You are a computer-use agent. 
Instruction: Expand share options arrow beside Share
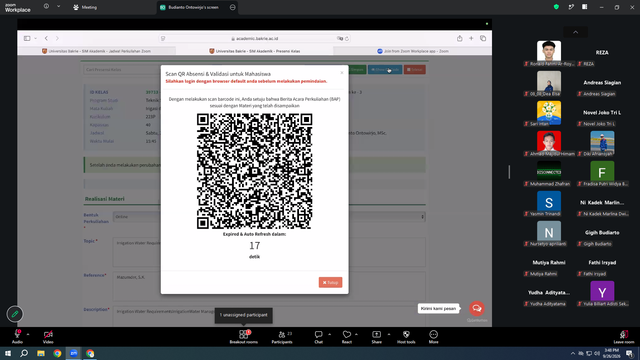[389, 334]
